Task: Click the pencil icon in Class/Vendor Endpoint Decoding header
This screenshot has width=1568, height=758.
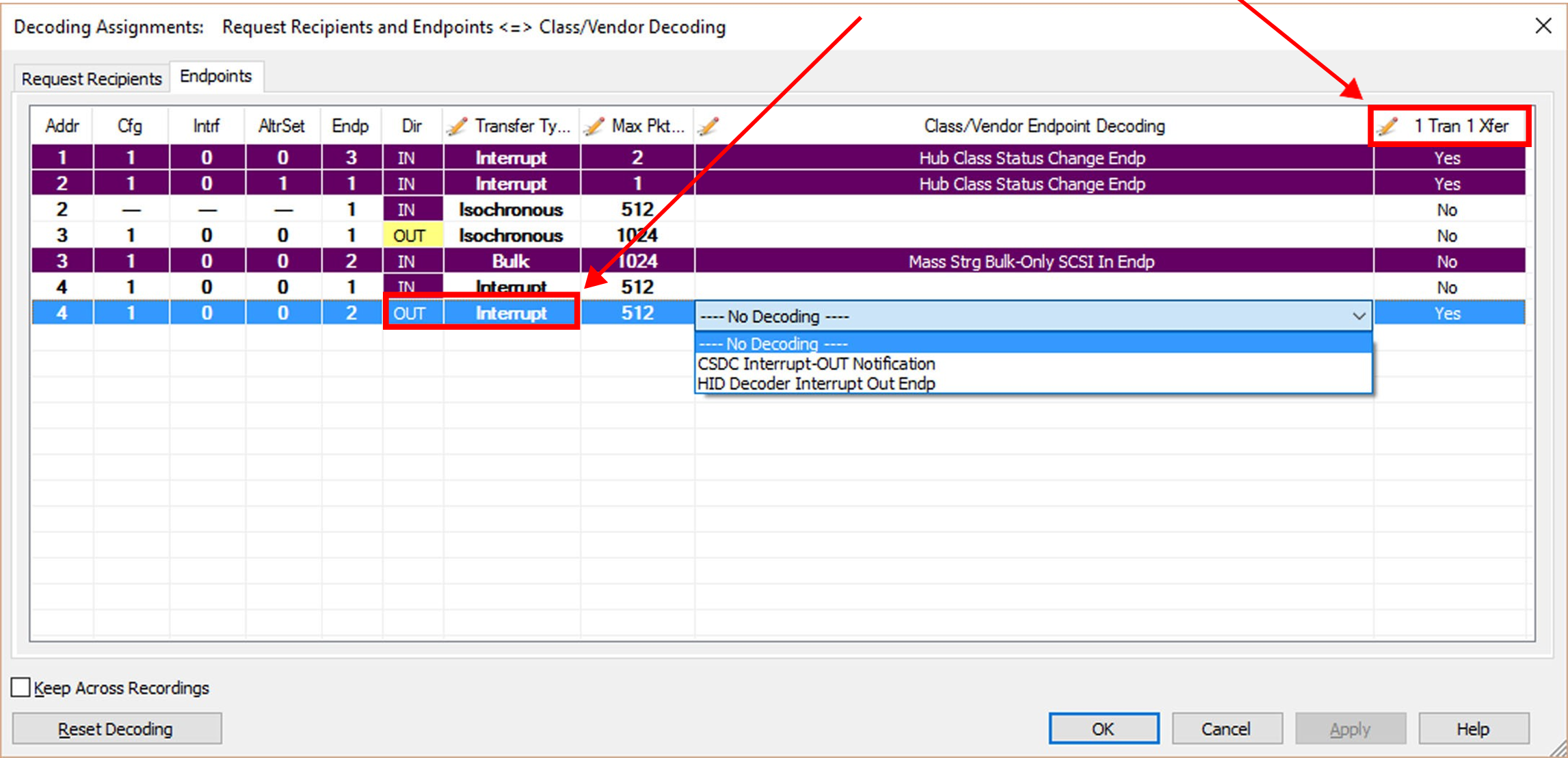Action: 709,126
